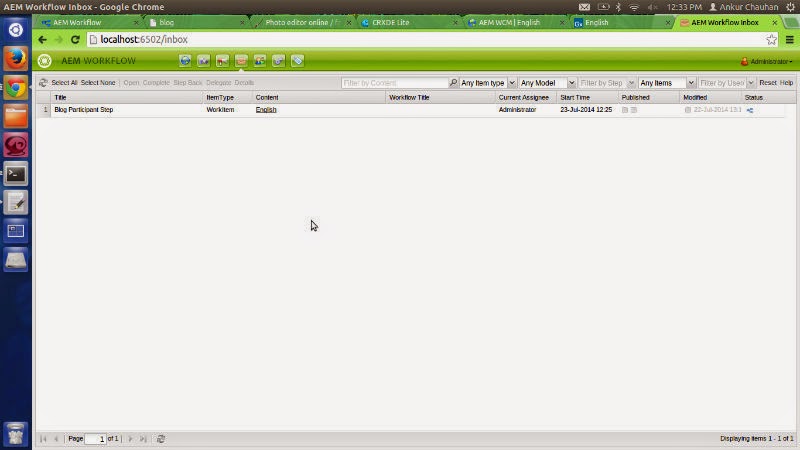This screenshot has height=450, width=800.
Task: Click the 23-Jul-2014 12:25 start time cell
Action: pyautogui.click(x=586, y=110)
